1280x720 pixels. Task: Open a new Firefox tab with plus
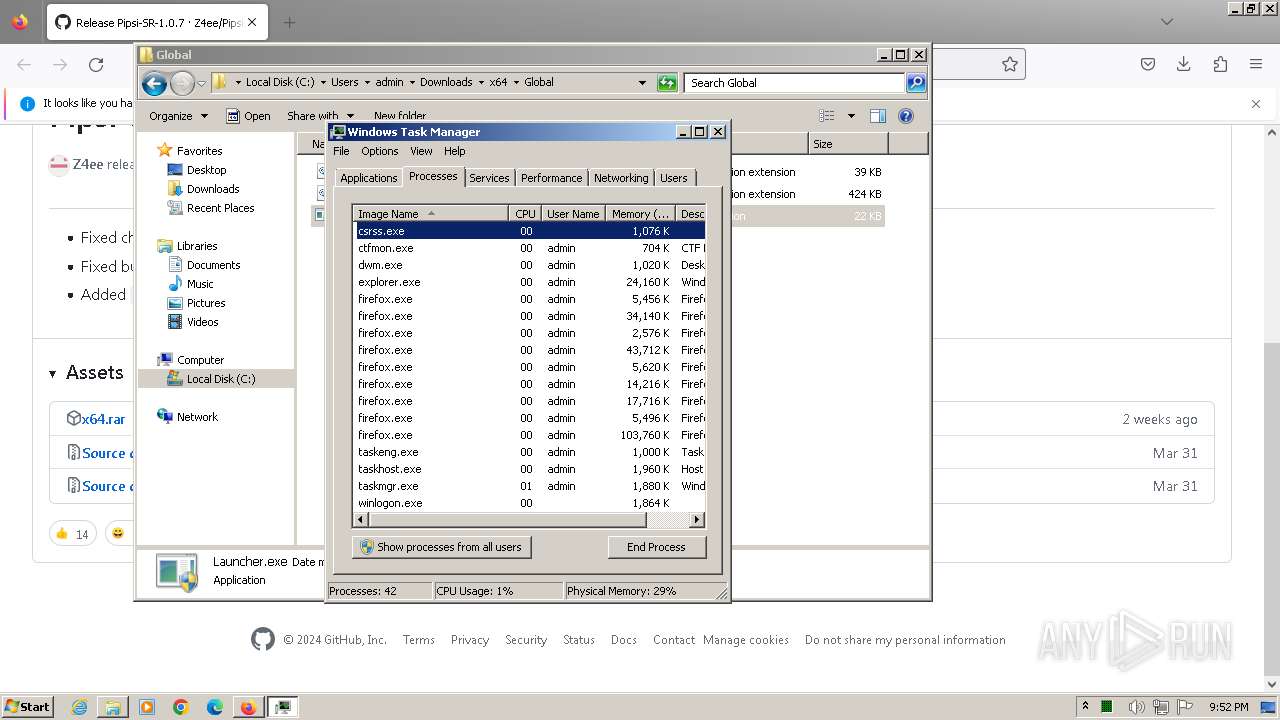289,22
